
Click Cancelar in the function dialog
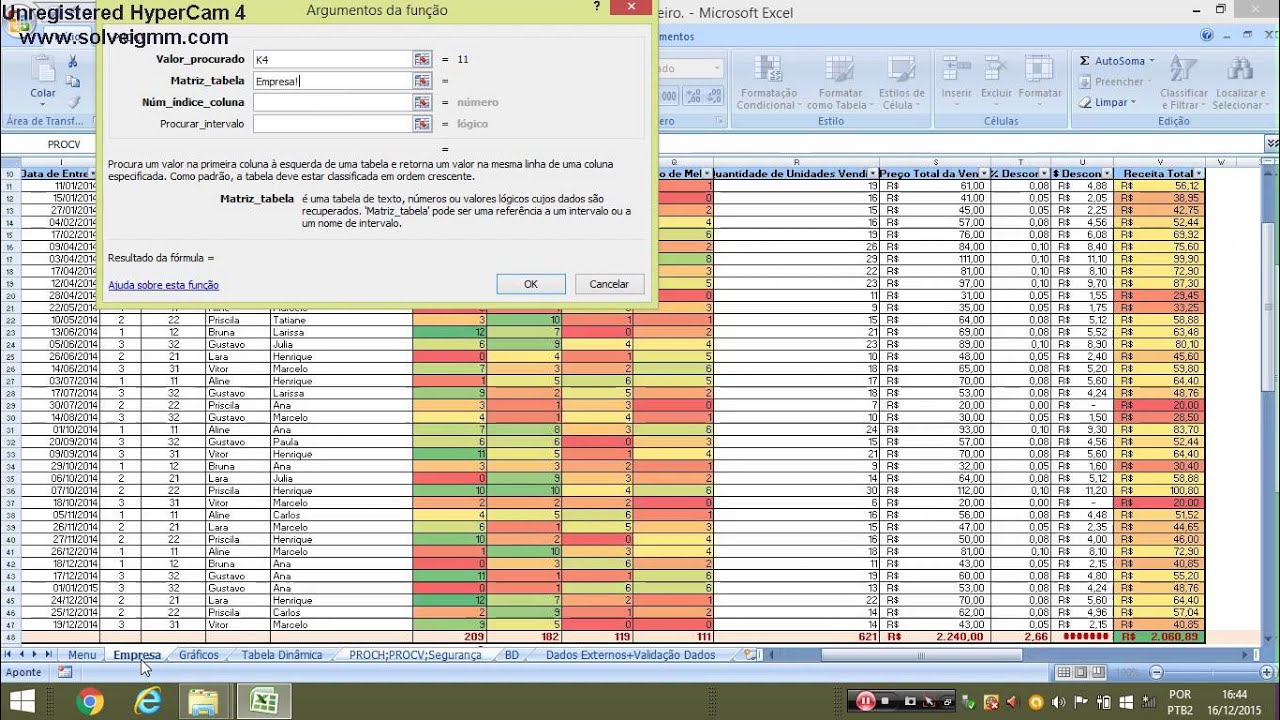point(609,284)
